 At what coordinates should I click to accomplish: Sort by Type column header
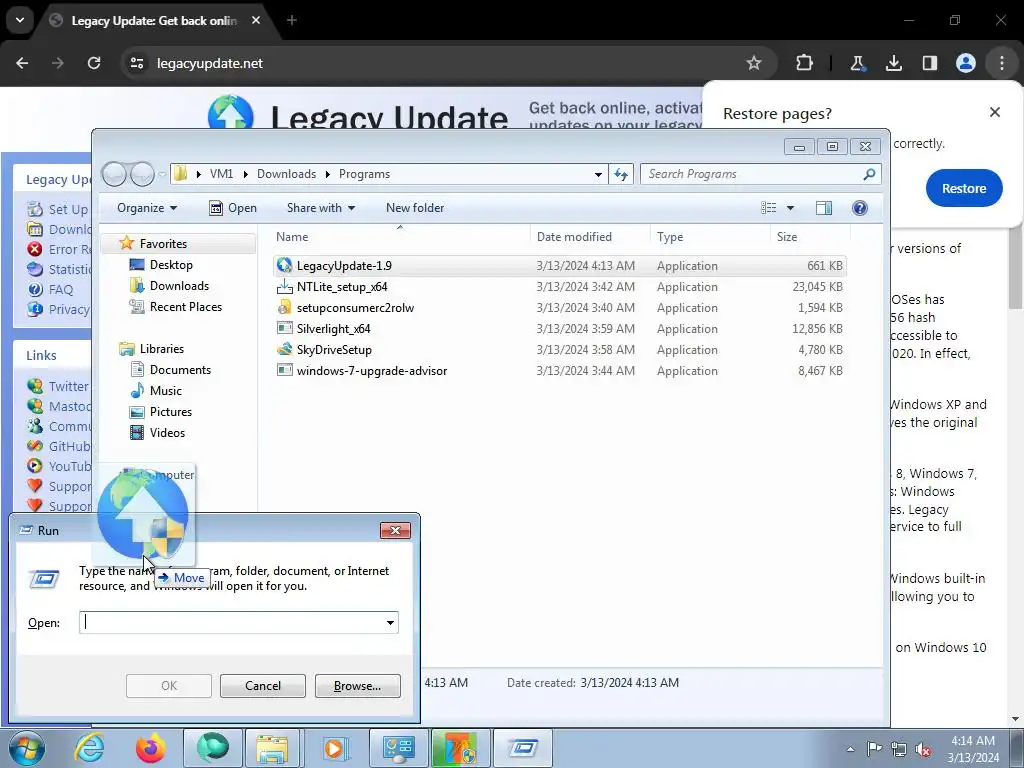pos(711,236)
